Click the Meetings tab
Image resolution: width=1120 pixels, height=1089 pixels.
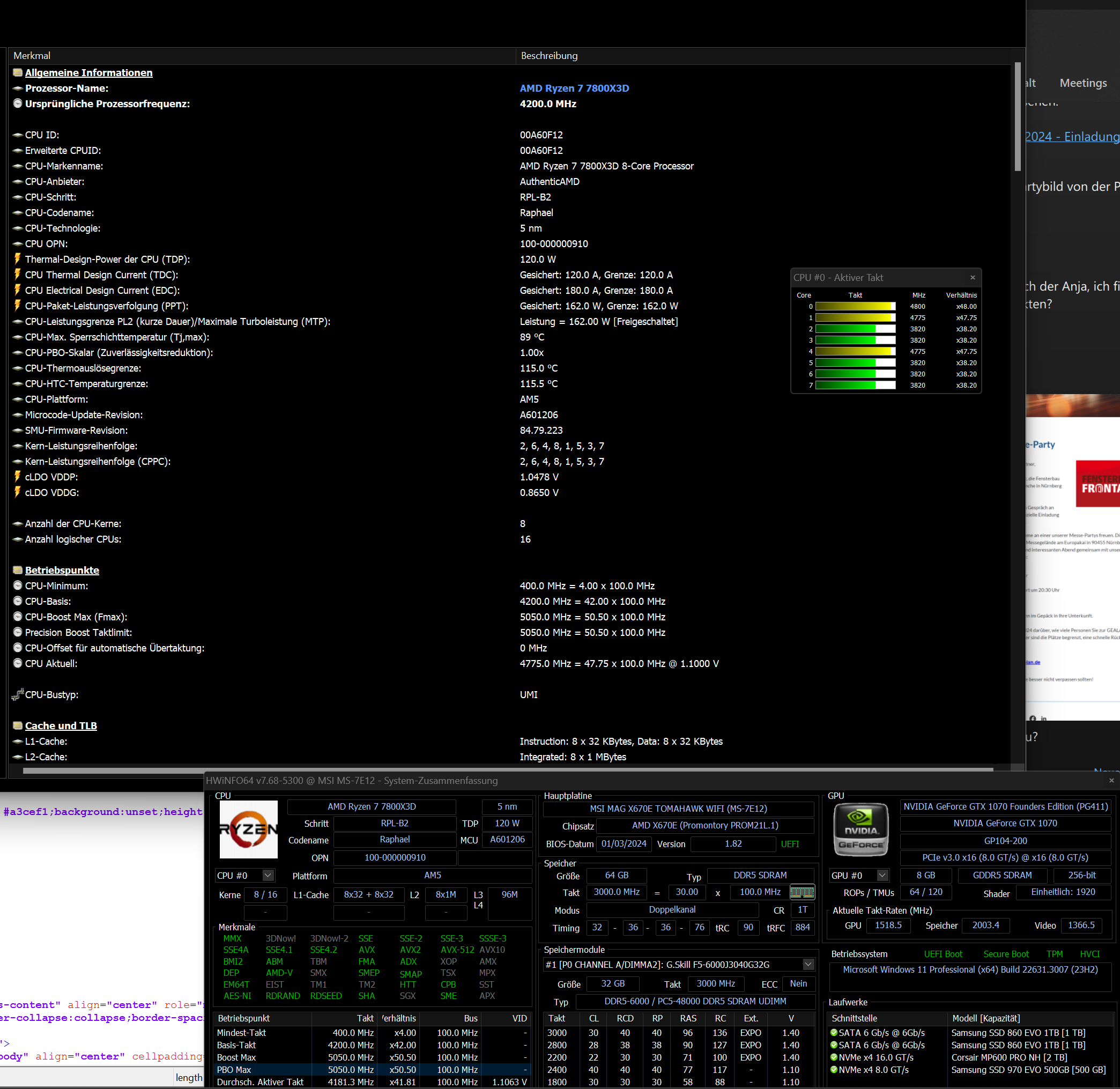pos(1083,83)
